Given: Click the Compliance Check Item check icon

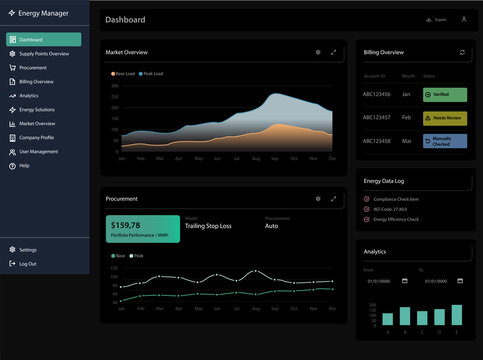Looking at the screenshot, I should point(367,199).
